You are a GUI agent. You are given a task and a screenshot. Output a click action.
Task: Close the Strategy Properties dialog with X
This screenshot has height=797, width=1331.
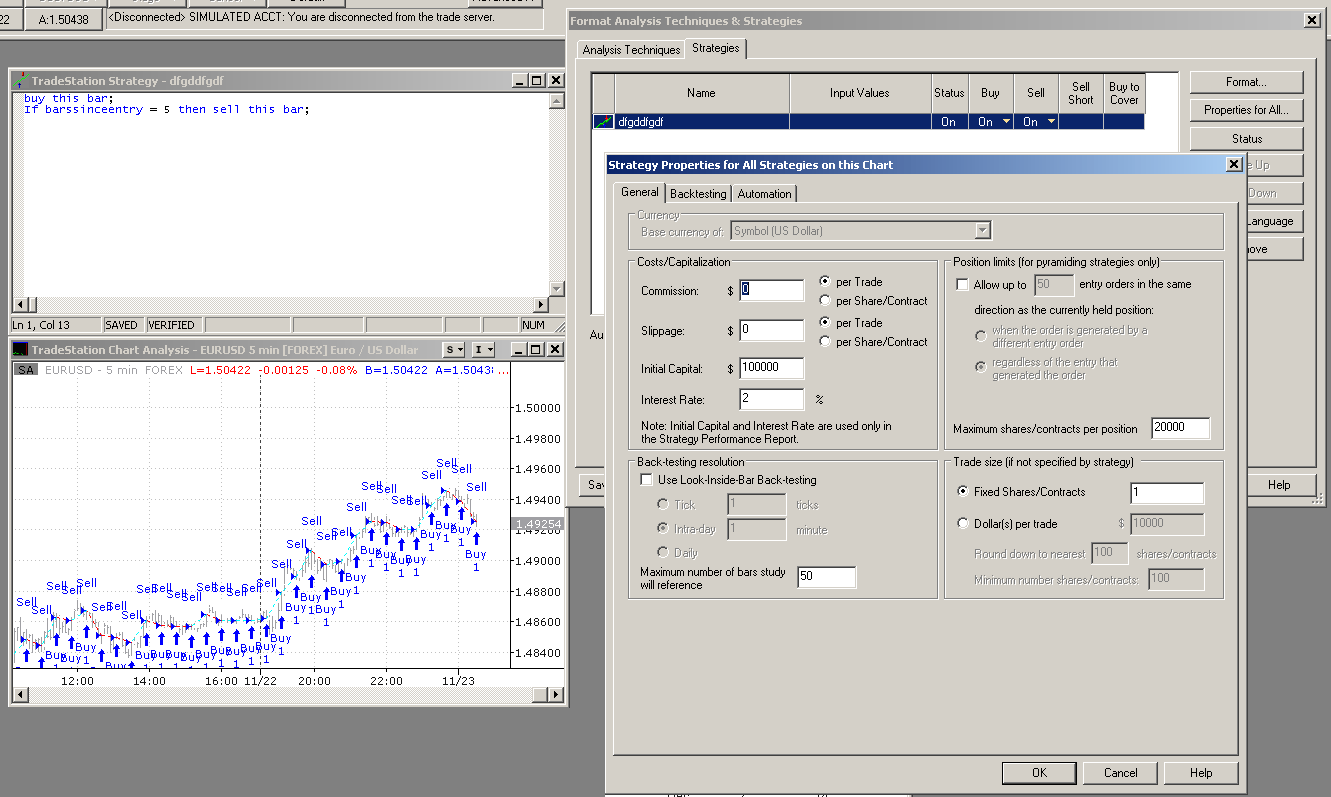click(x=1234, y=164)
